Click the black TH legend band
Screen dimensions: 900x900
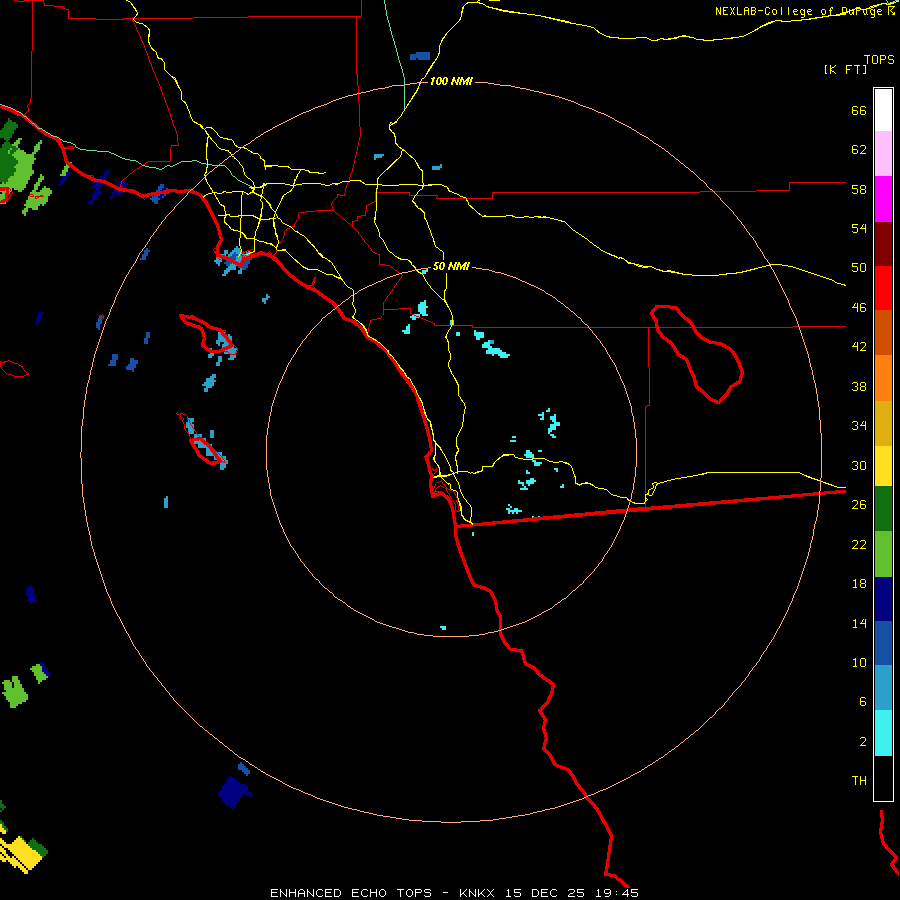[883, 778]
